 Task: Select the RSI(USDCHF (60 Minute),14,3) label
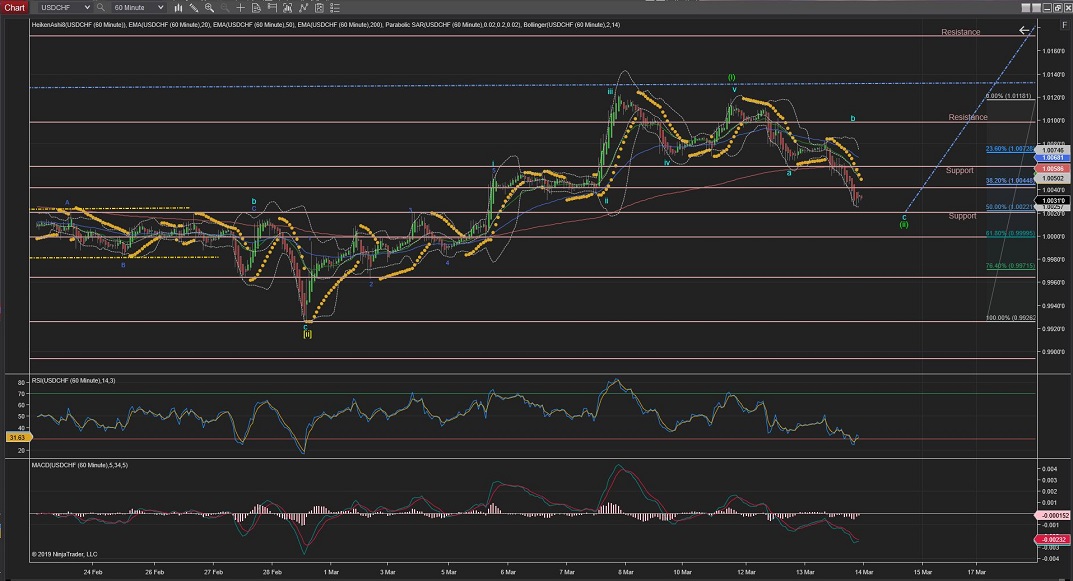click(x=73, y=380)
